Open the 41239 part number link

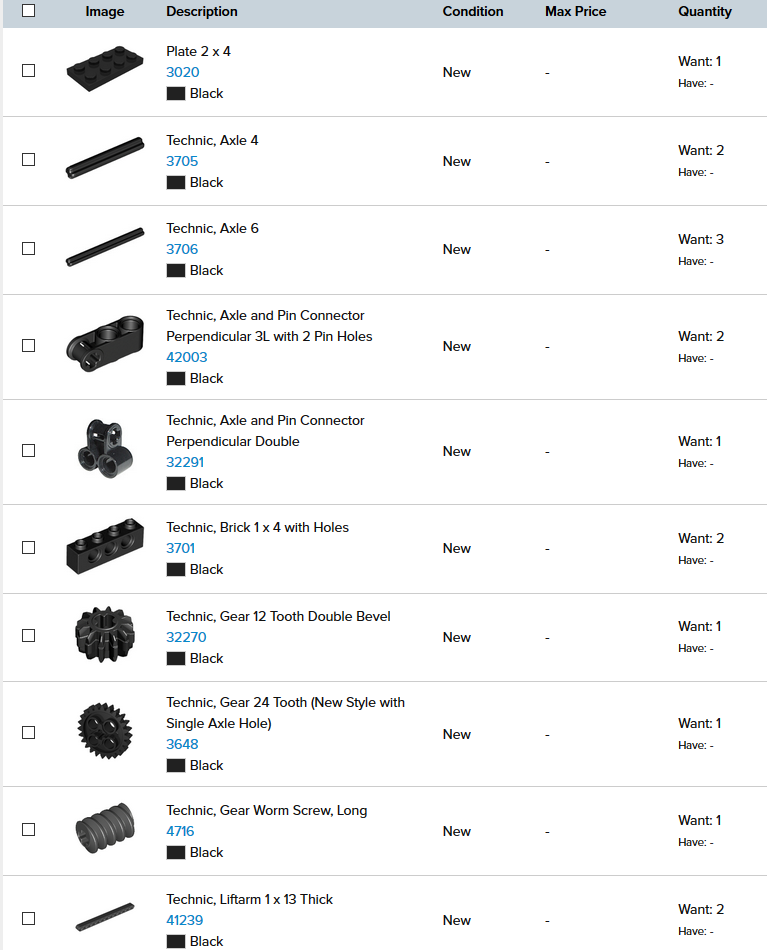click(185, 920)
